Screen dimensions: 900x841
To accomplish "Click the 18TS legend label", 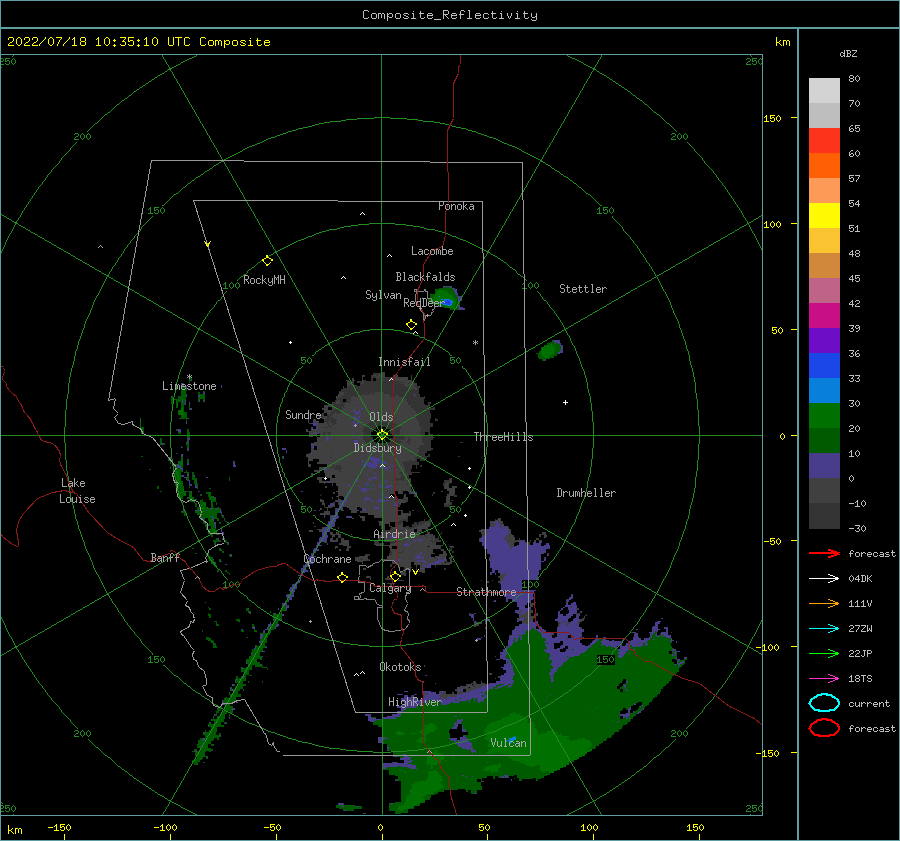I will pyautogui.click(x=860, y=679).
